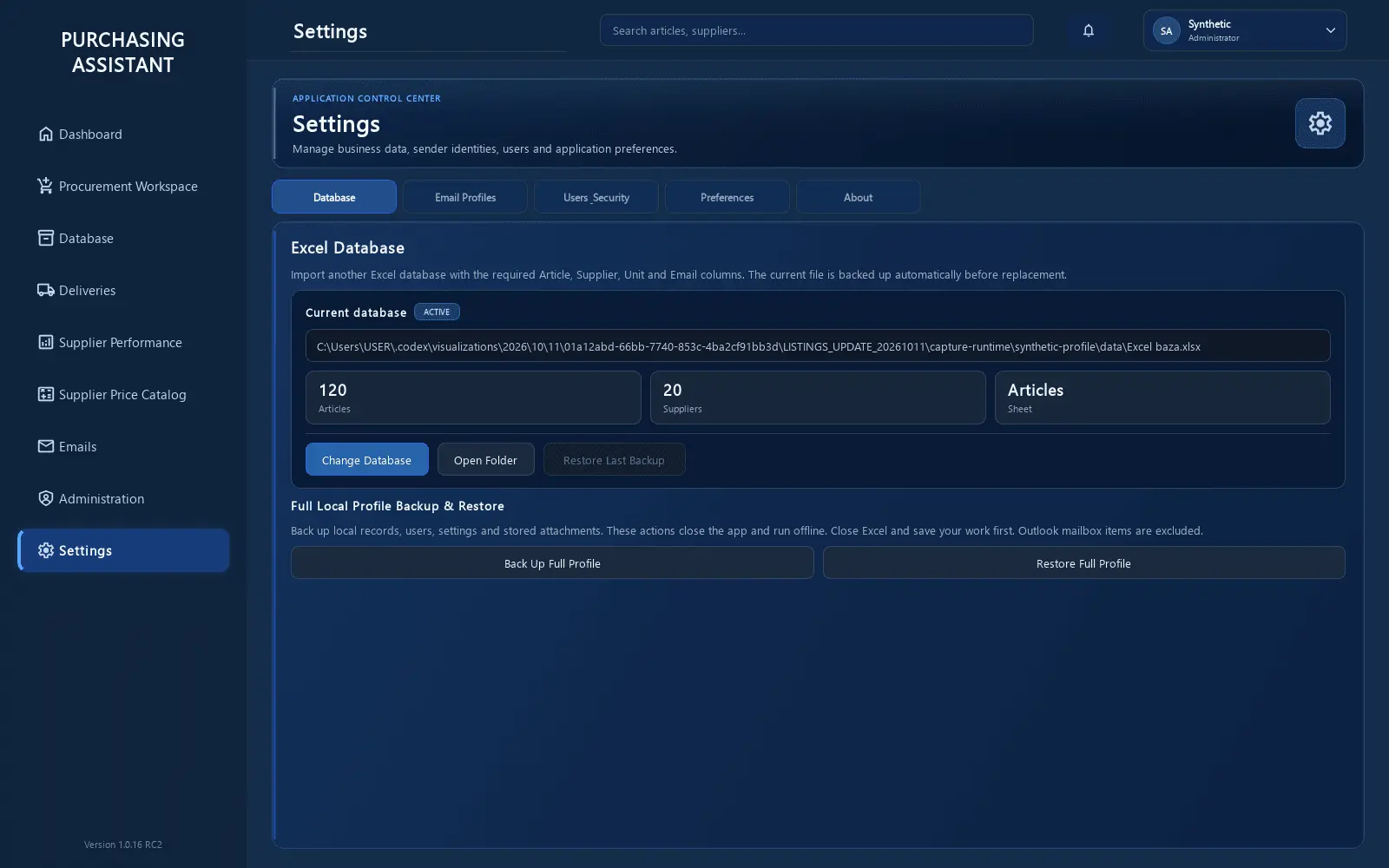Click the large gear icon in Settings header
This screenshot has height=868, width=1389.
coord(1320,123)
